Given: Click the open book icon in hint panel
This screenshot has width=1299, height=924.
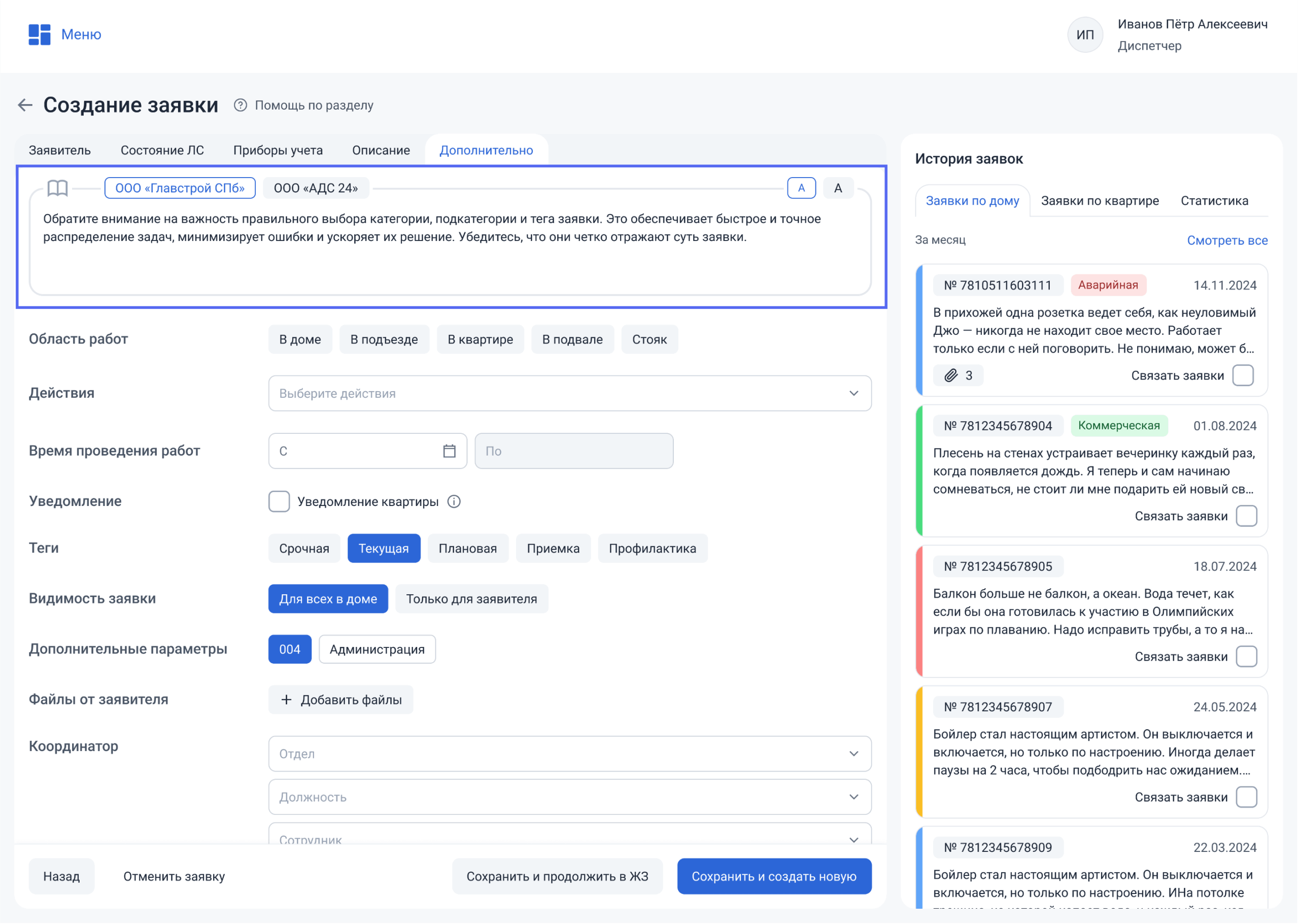Looking at the screenshot, I should [x=57, y=188].
